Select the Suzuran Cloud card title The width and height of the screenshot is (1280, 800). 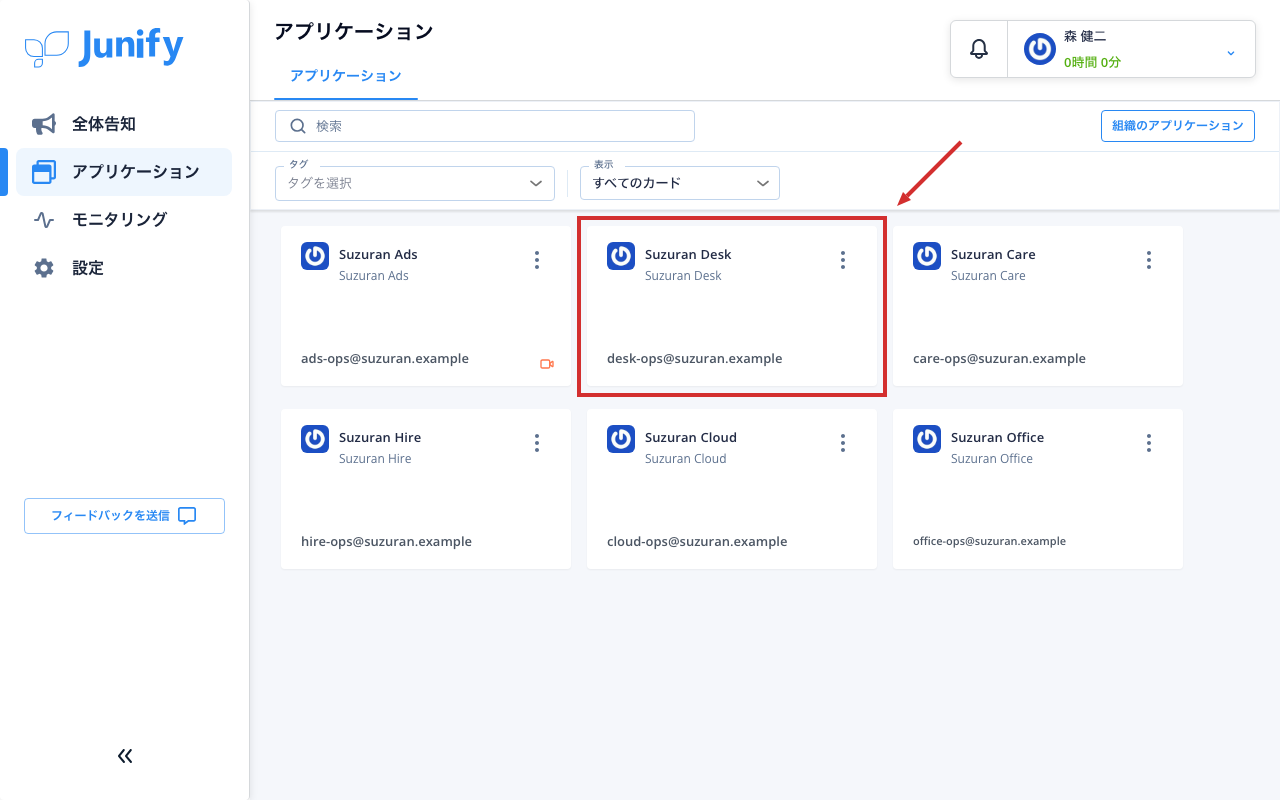[691, 438]
